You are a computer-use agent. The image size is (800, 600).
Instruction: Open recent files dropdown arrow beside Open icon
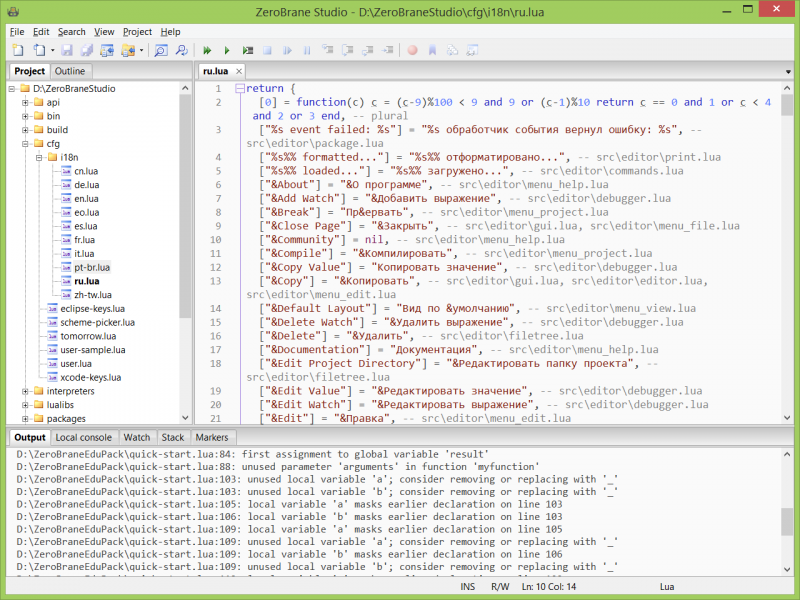coord(52,51)
